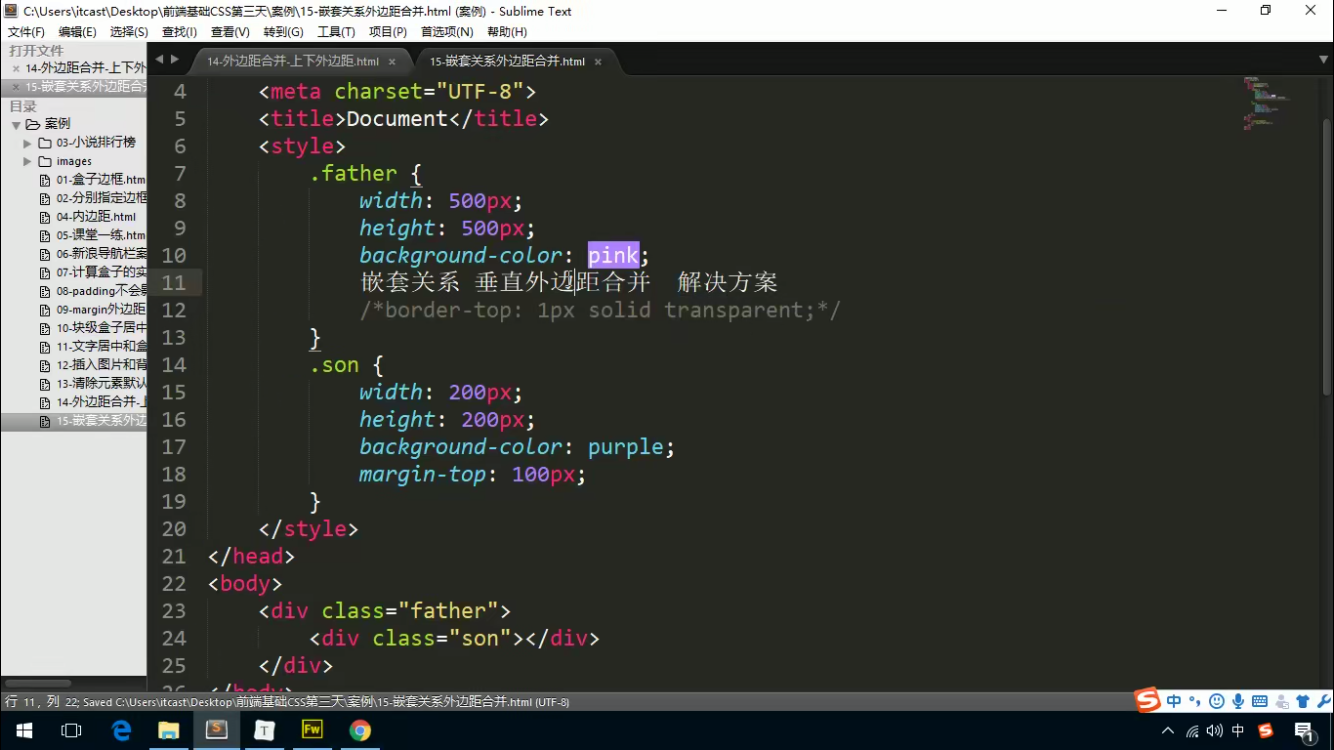The height and width of the screenshot is (750, 1334).
Task: Open the 首选项(N) menu
Action: [447, 32]
